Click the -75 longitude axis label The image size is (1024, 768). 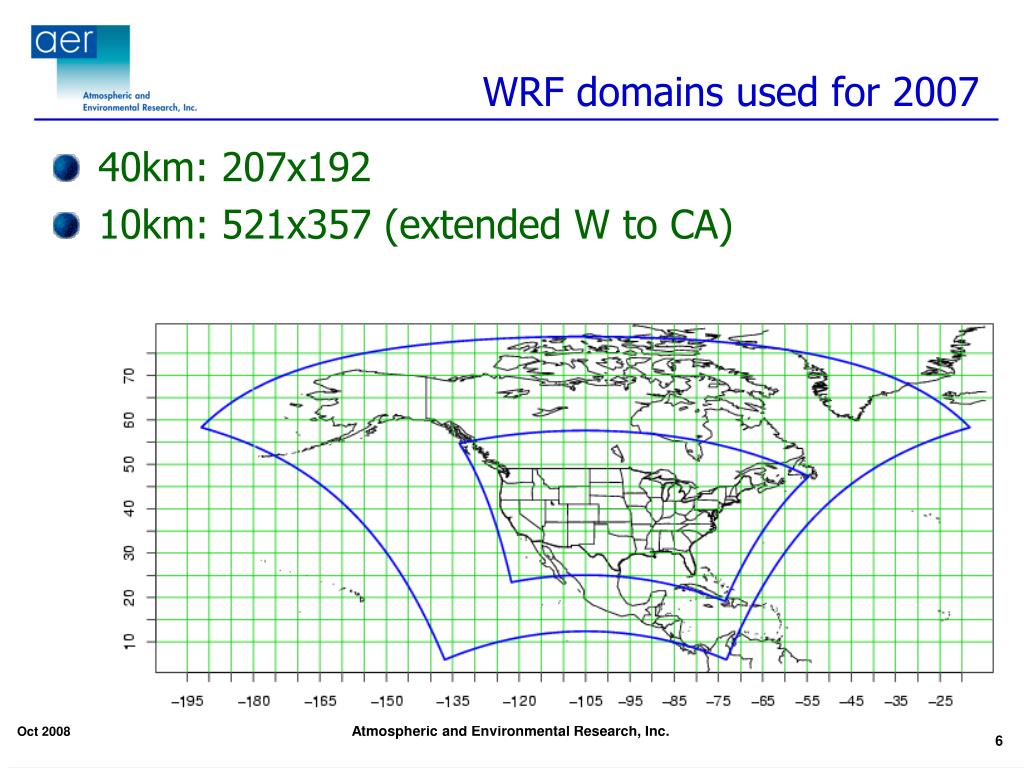[x=718, y=701]
